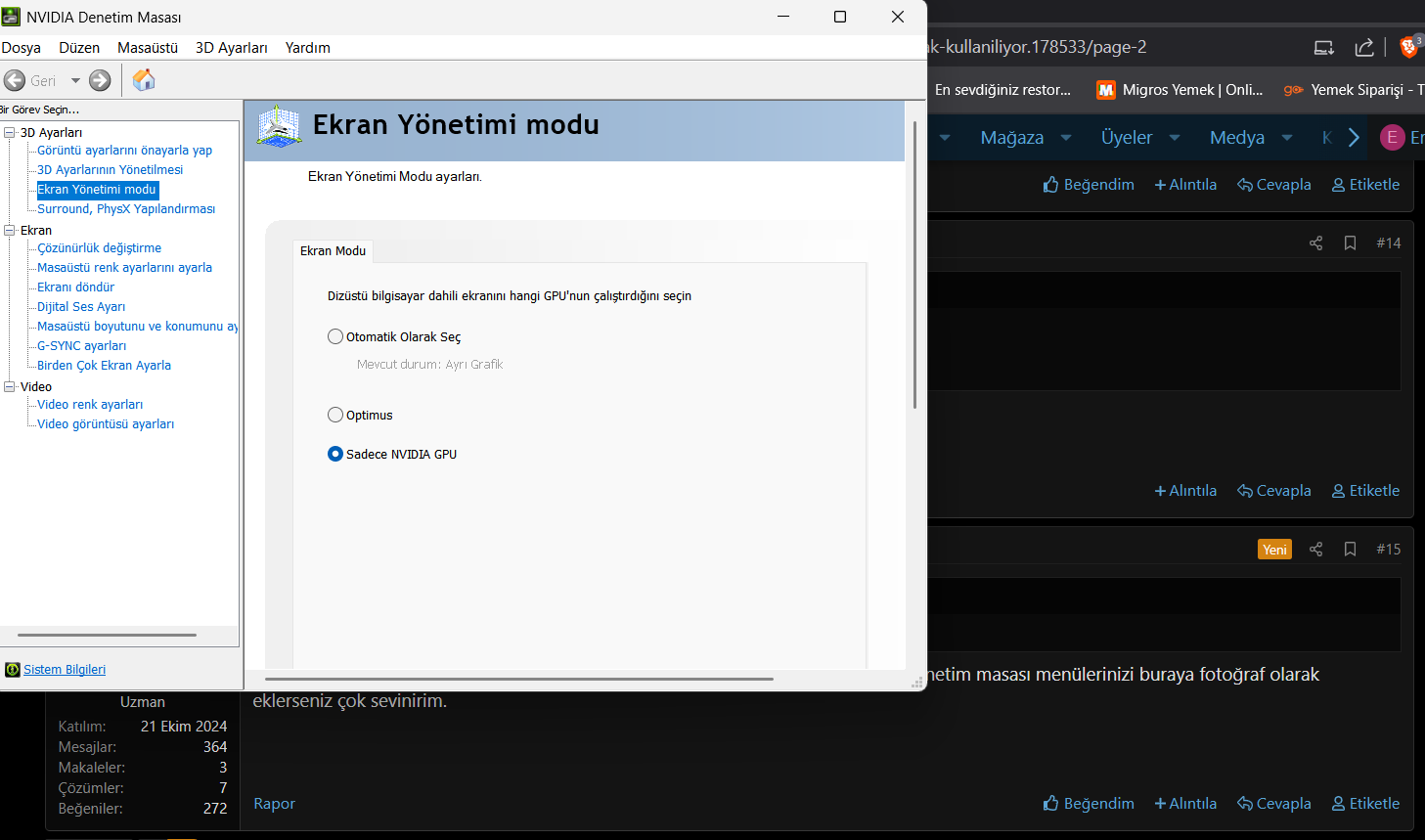The width and height of the screenshot is (1425, 840).
Task: Click Cevapla in post #15 footer
Action: [1274, 804]
